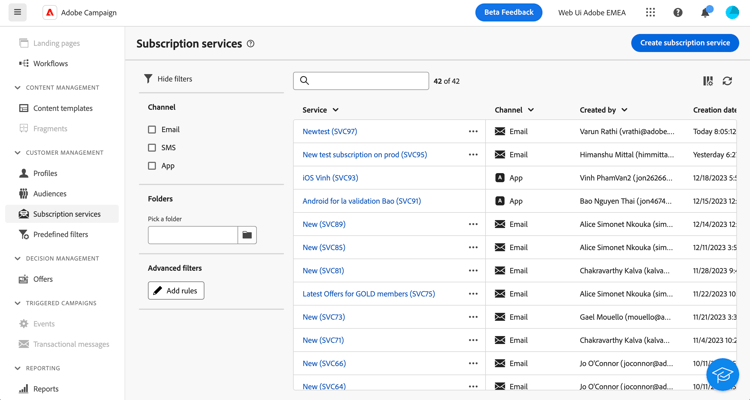The width and height of the screenshot is (750, 400).
Task: Refresh the subscription services list
Action: point(727,81)
